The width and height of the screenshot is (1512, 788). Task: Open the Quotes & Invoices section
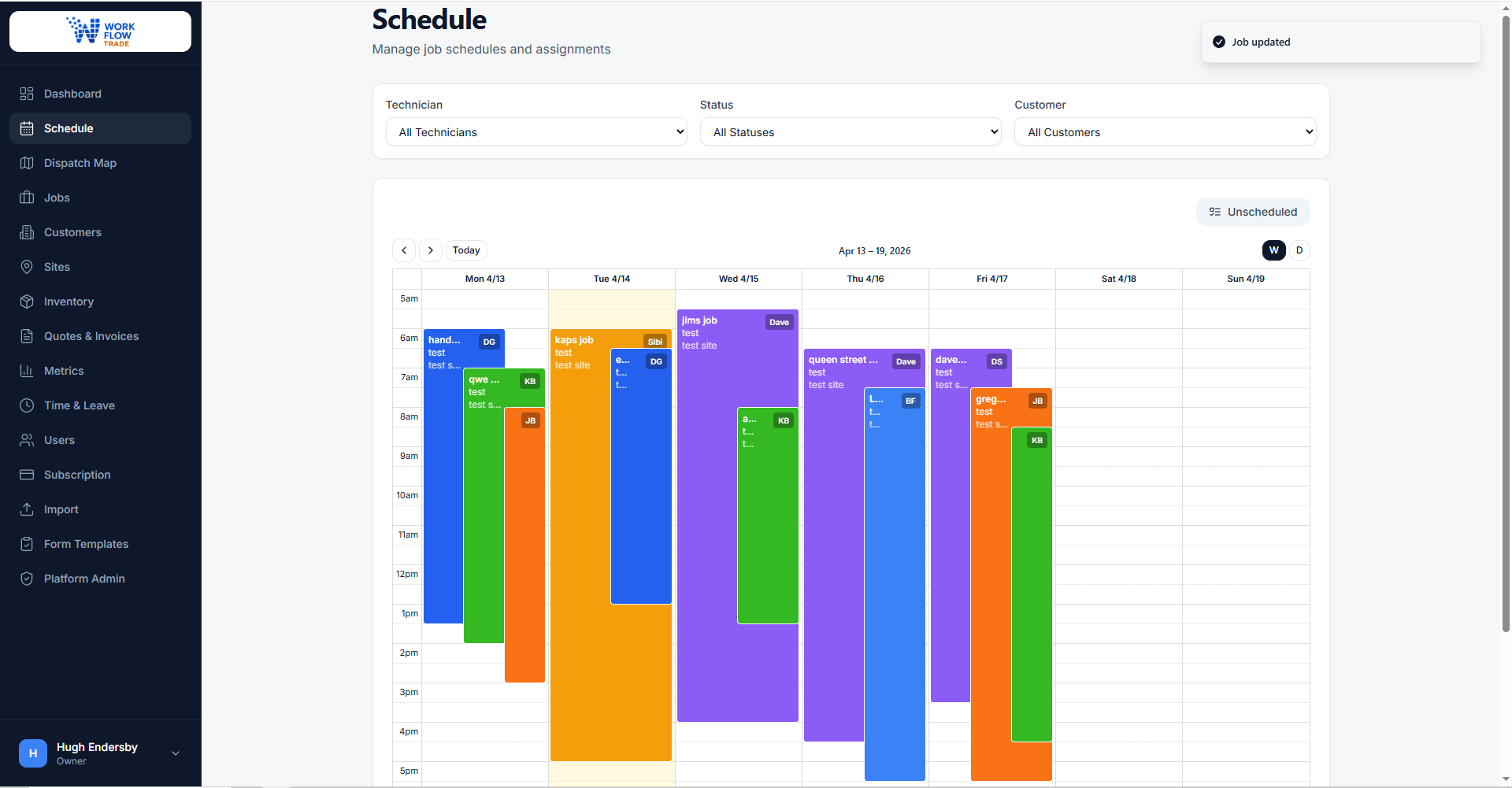[101, 336]
